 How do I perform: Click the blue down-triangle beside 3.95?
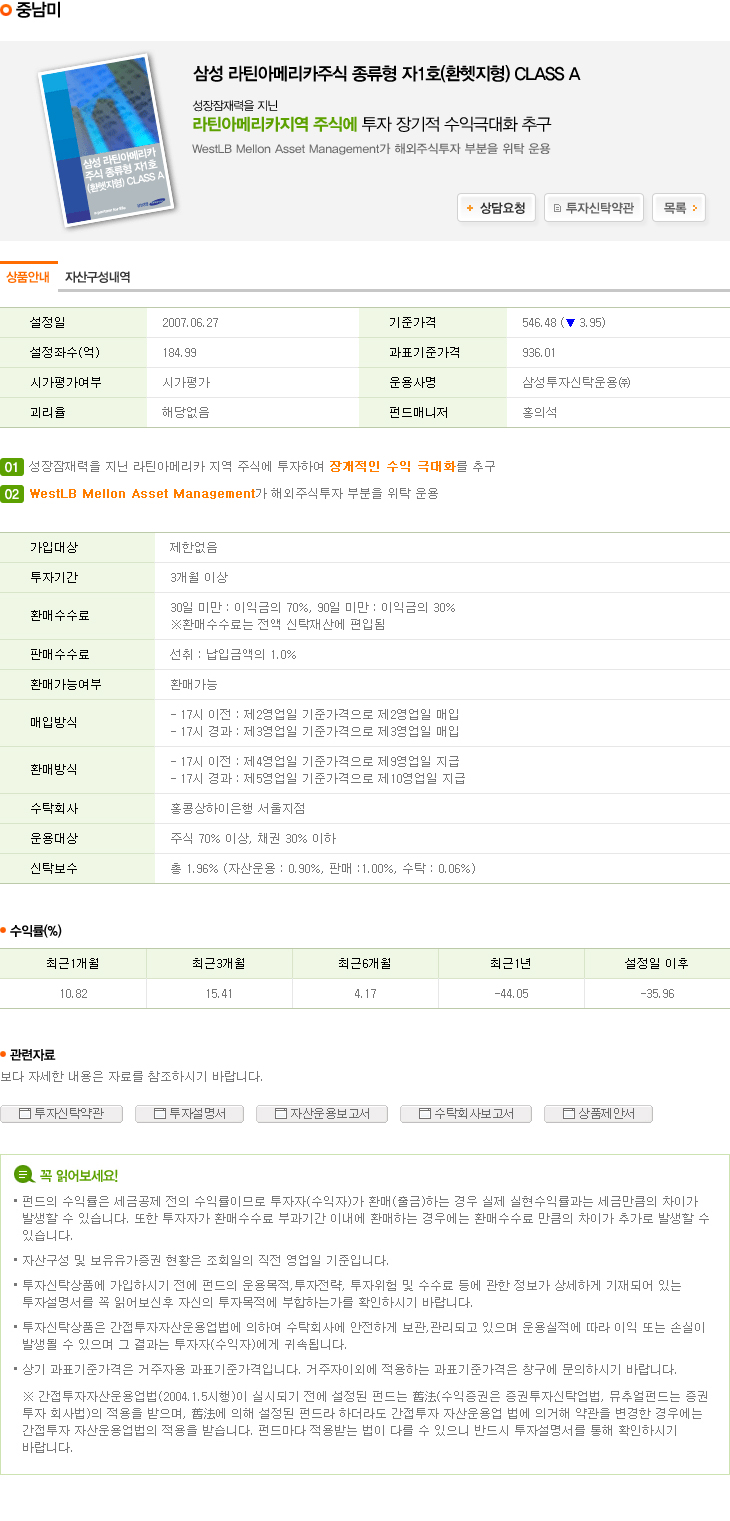(569, 323)
